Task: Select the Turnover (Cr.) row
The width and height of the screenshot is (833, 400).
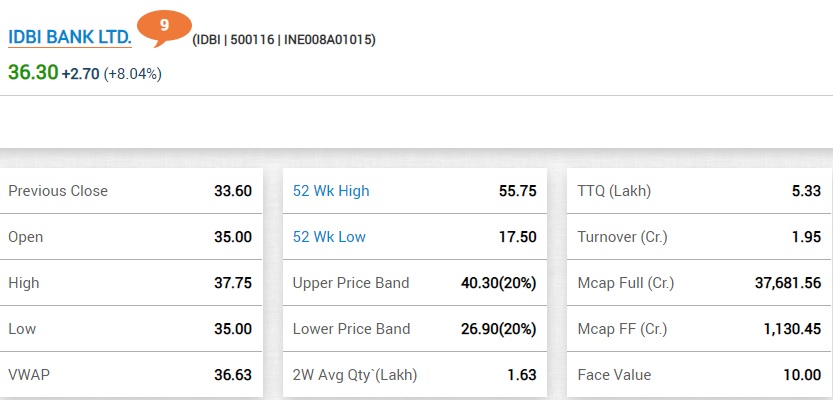Action: point(700,237)
